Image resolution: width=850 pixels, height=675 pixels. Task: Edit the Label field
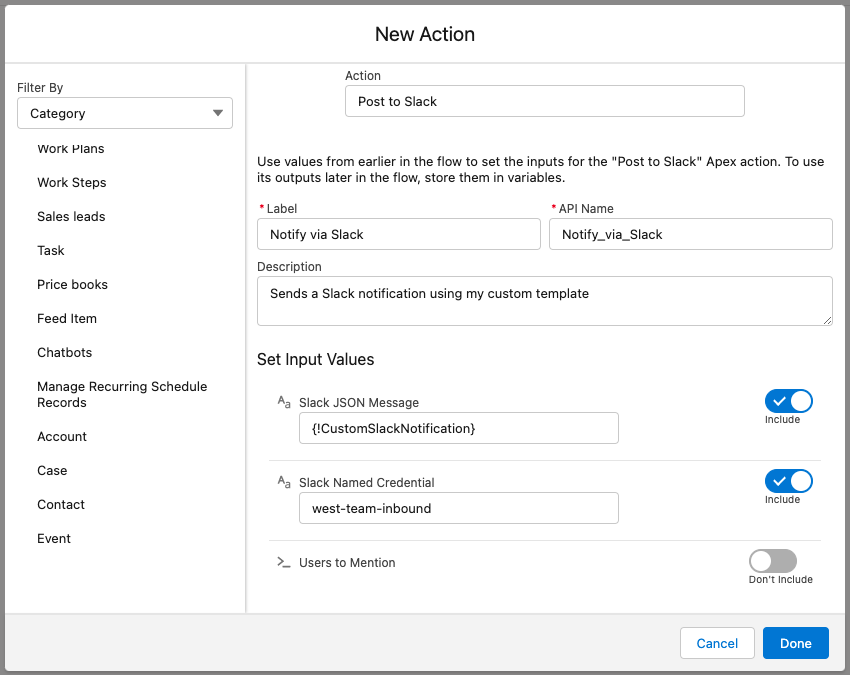click(x=398, y=234)
